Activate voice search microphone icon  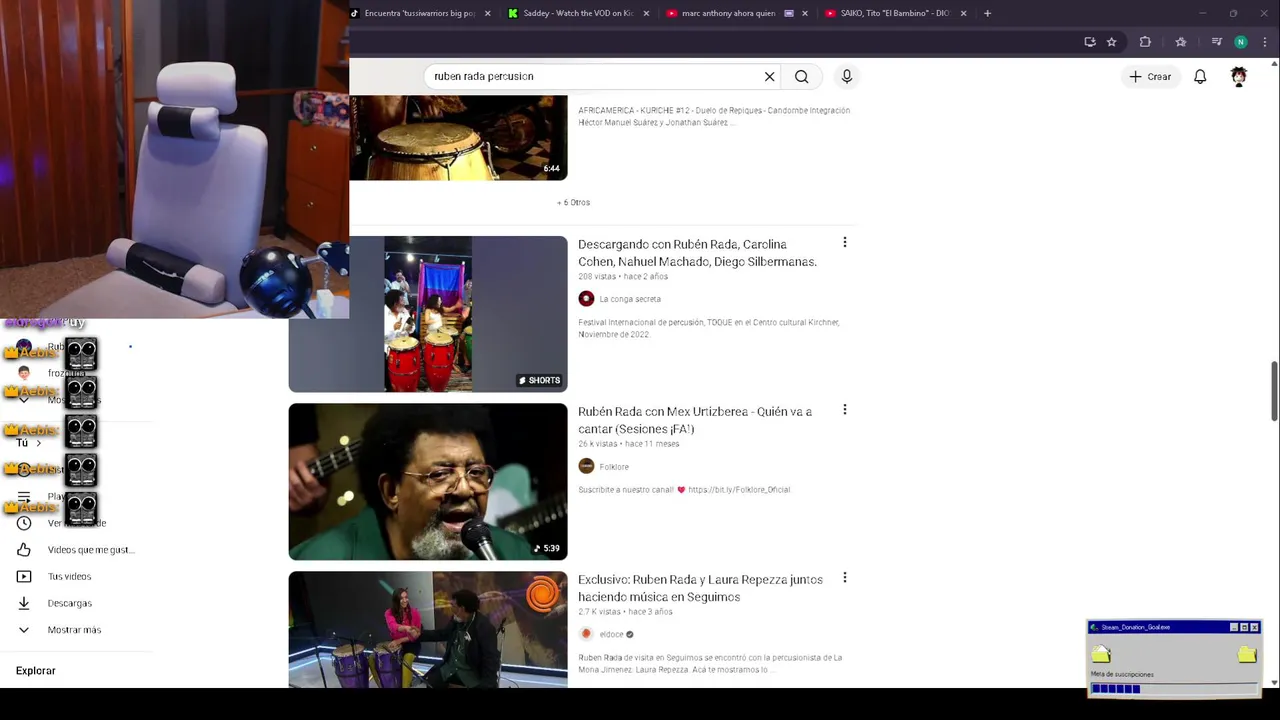(847, 76)
